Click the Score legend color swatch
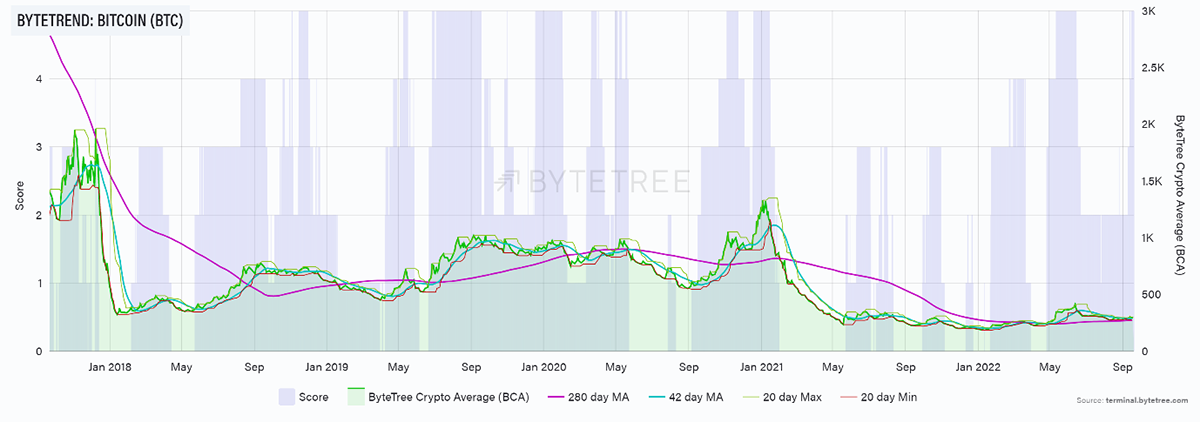Image resolution: width=1200 pixels, height=422 pixels. click(x=287, y=397)
